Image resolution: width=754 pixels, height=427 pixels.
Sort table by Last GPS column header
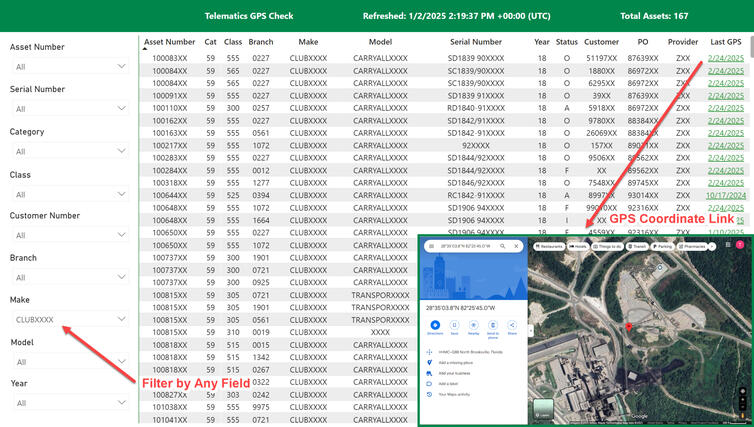pyautogui.click(x=725, y=42)
